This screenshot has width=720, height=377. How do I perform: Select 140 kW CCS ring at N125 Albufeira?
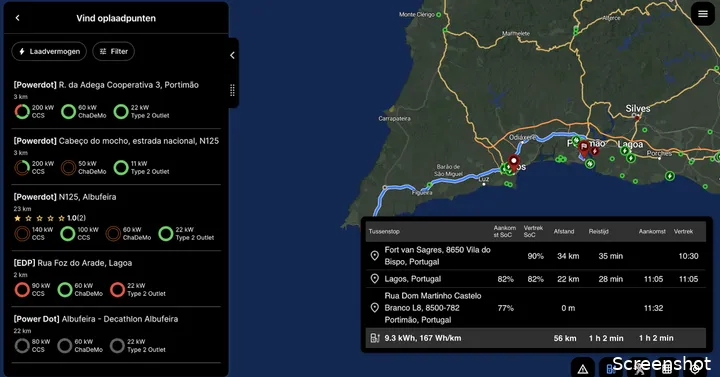click(x=22, y=234)
